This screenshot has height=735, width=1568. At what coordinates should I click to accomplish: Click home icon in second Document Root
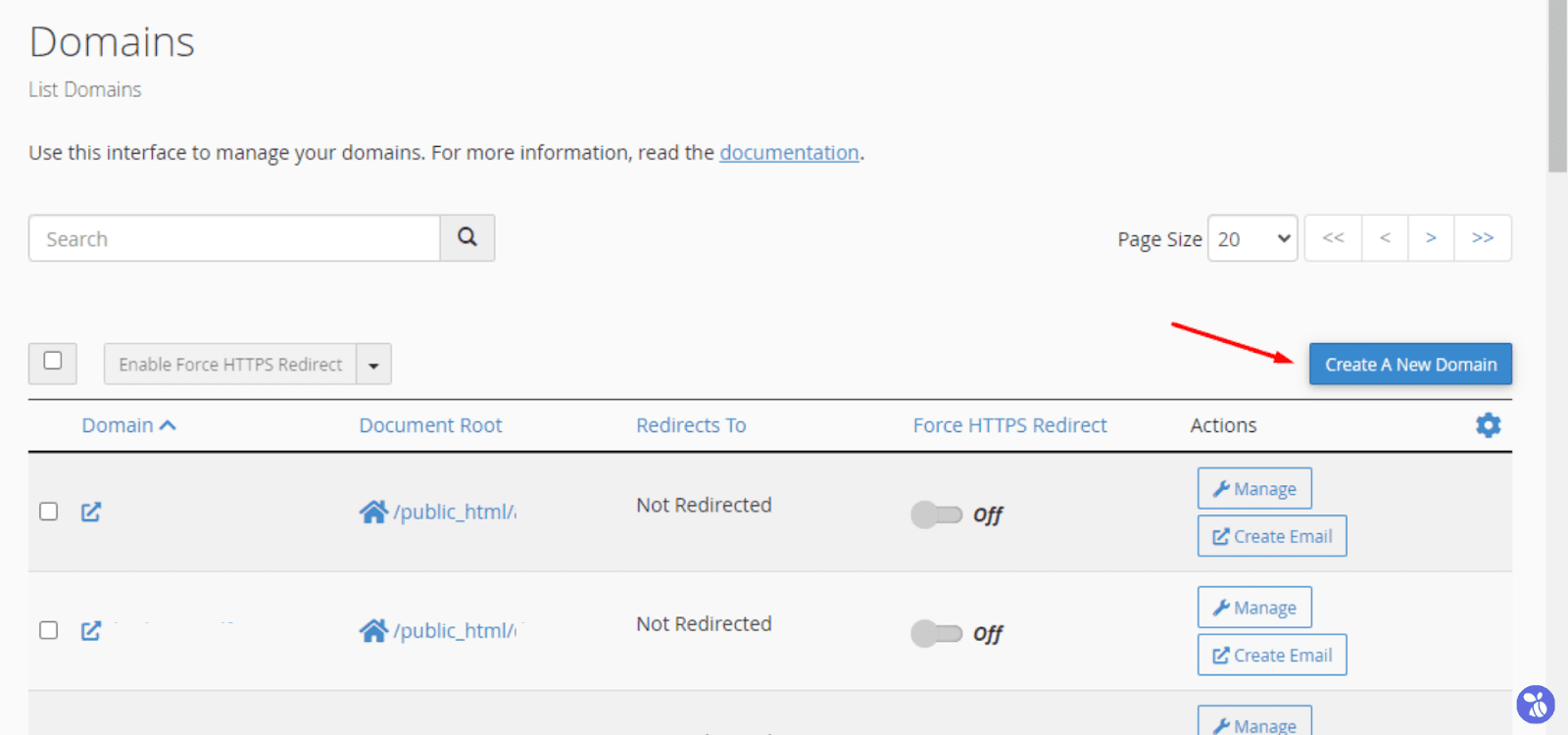(373, 630)
